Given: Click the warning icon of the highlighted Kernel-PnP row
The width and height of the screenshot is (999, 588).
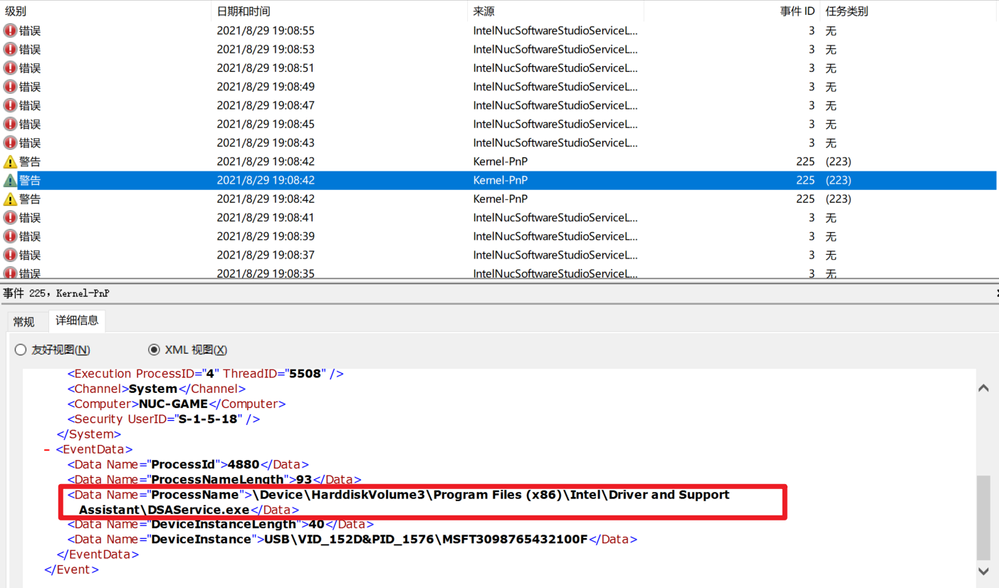Looking at the screenshot, I should 10,180.
